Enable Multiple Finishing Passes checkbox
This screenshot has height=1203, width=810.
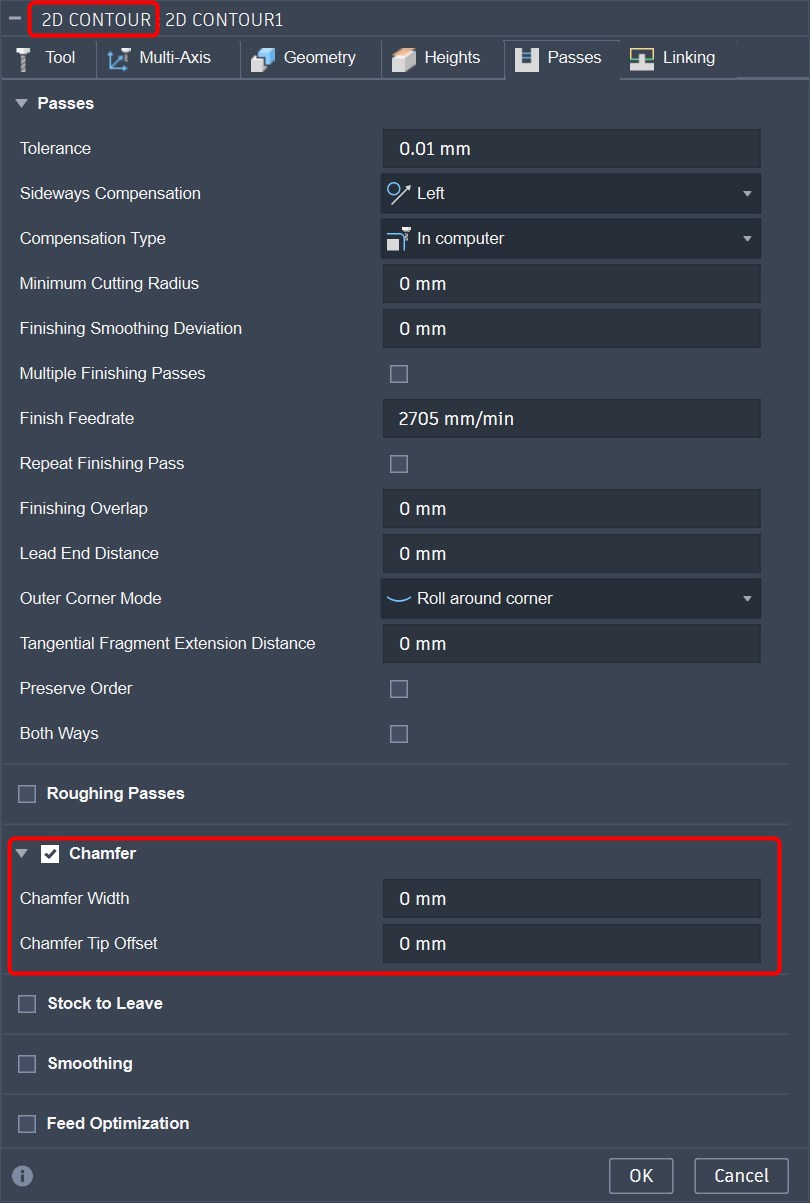point(399,374)
